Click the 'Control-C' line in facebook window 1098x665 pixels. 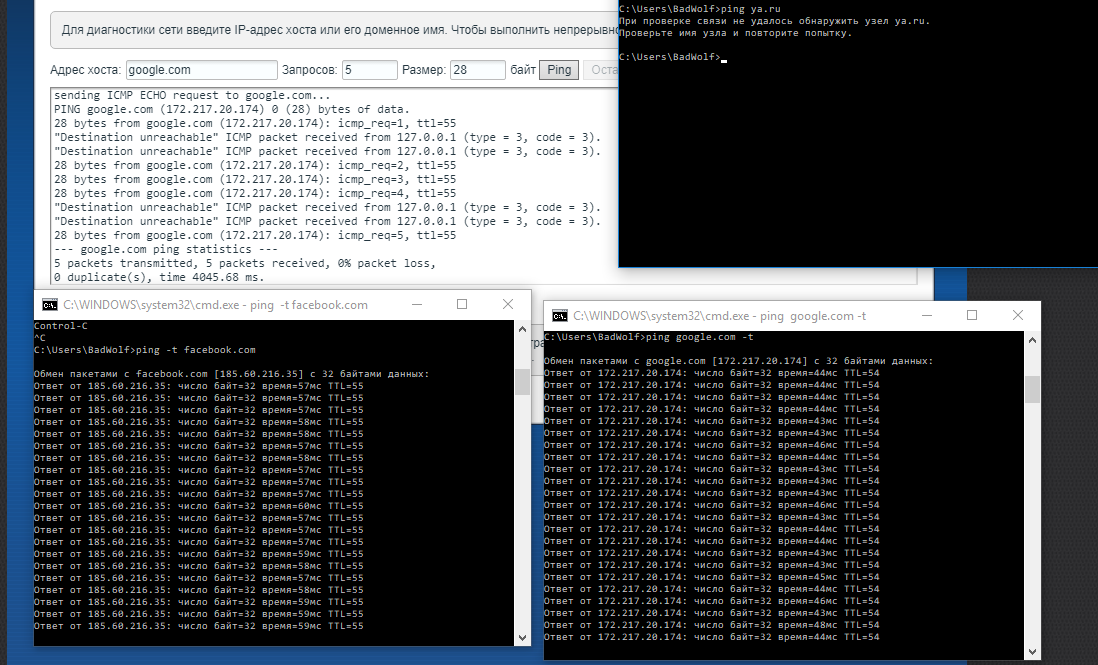(x=61, y=326)
